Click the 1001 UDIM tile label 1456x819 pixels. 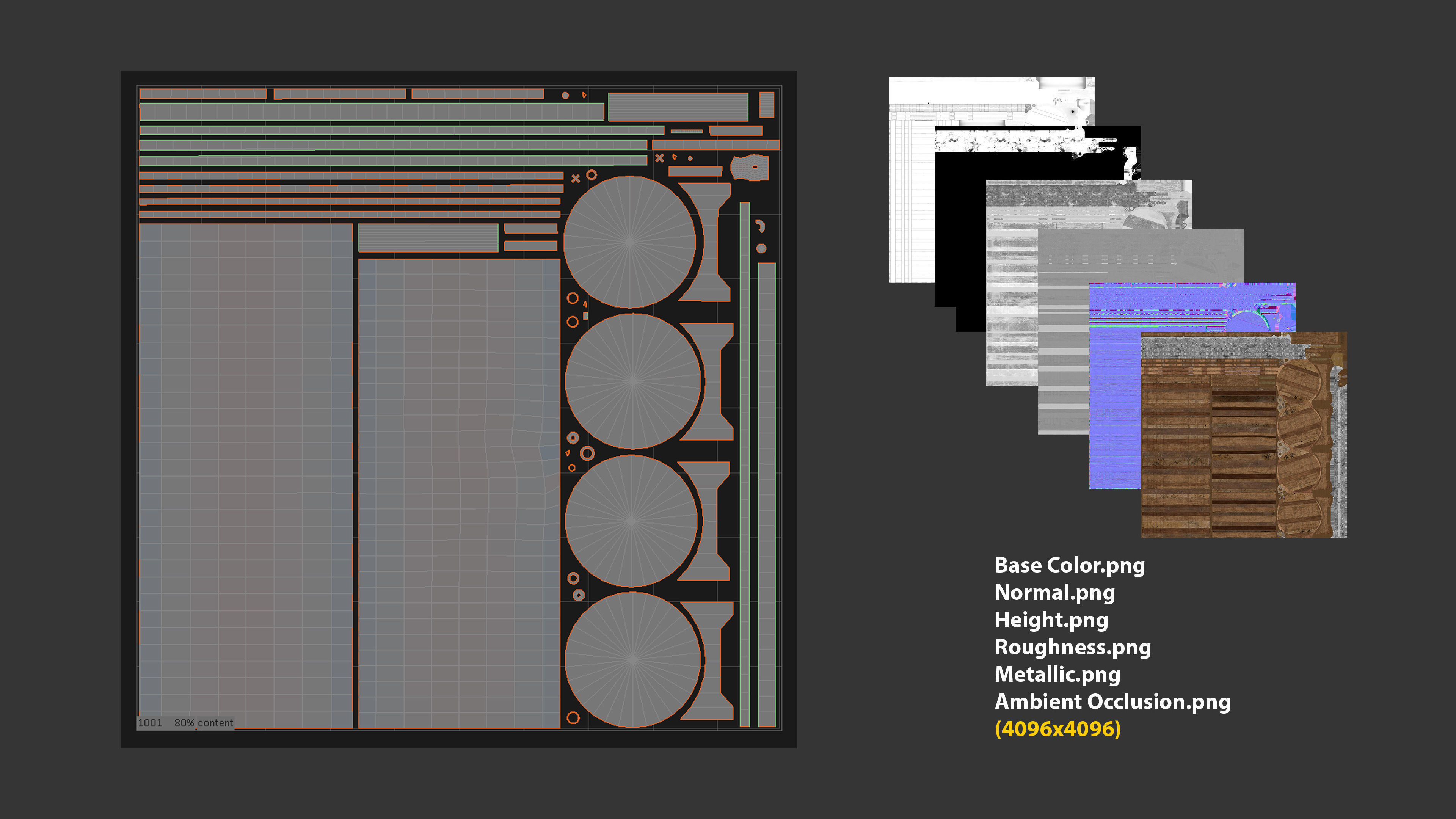coord(150,723)
